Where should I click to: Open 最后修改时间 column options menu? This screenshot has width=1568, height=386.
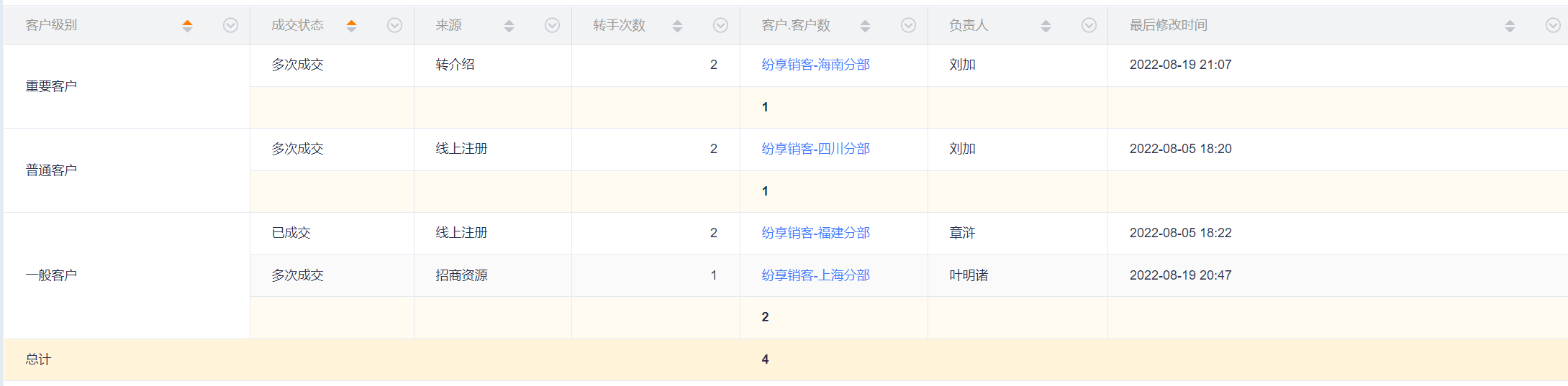point(1553,25)
